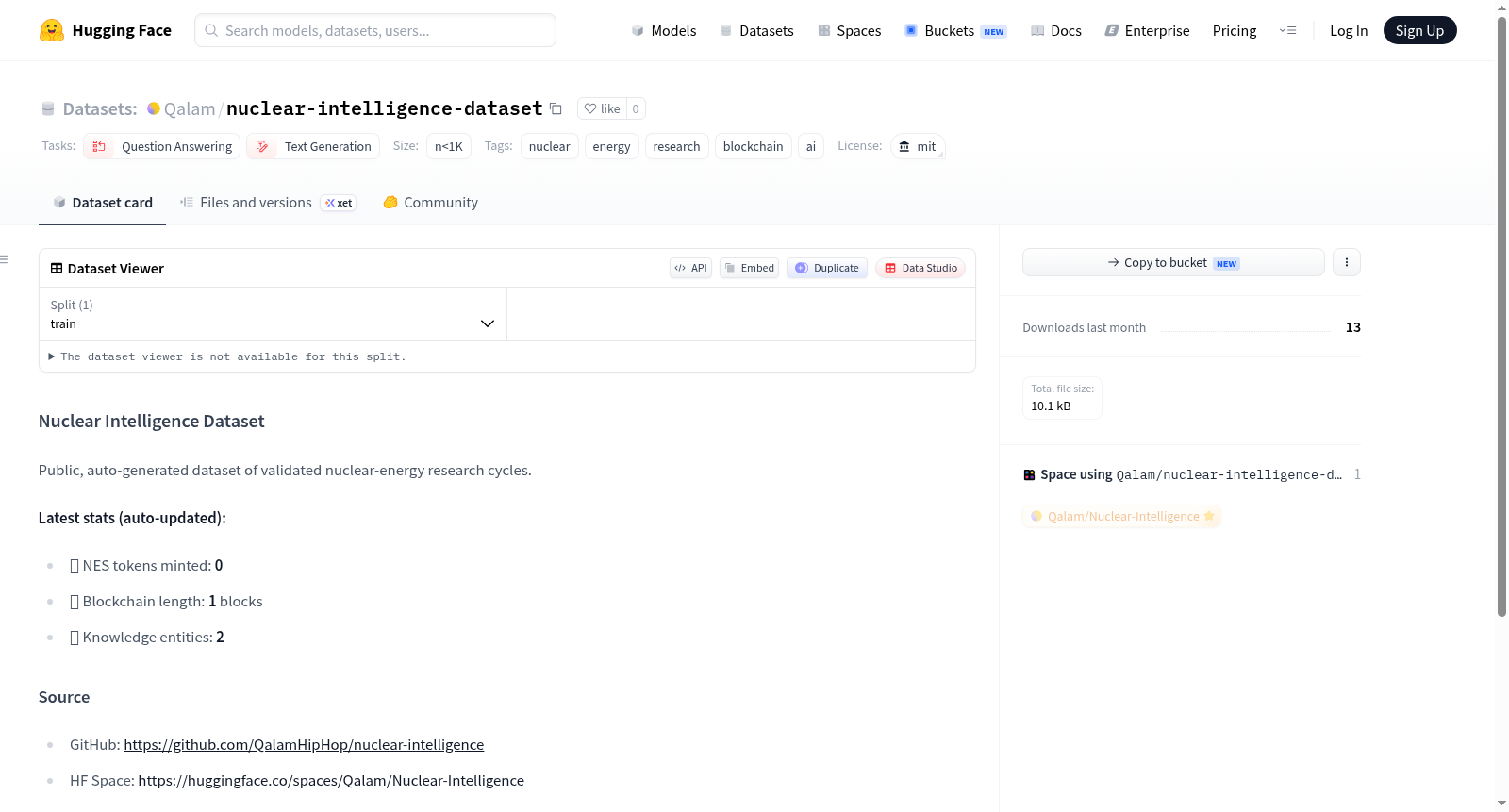Click the blockchain tag
Image resolution: width=1509 pixels, height=812 pixels.
[x=753, y=146]
